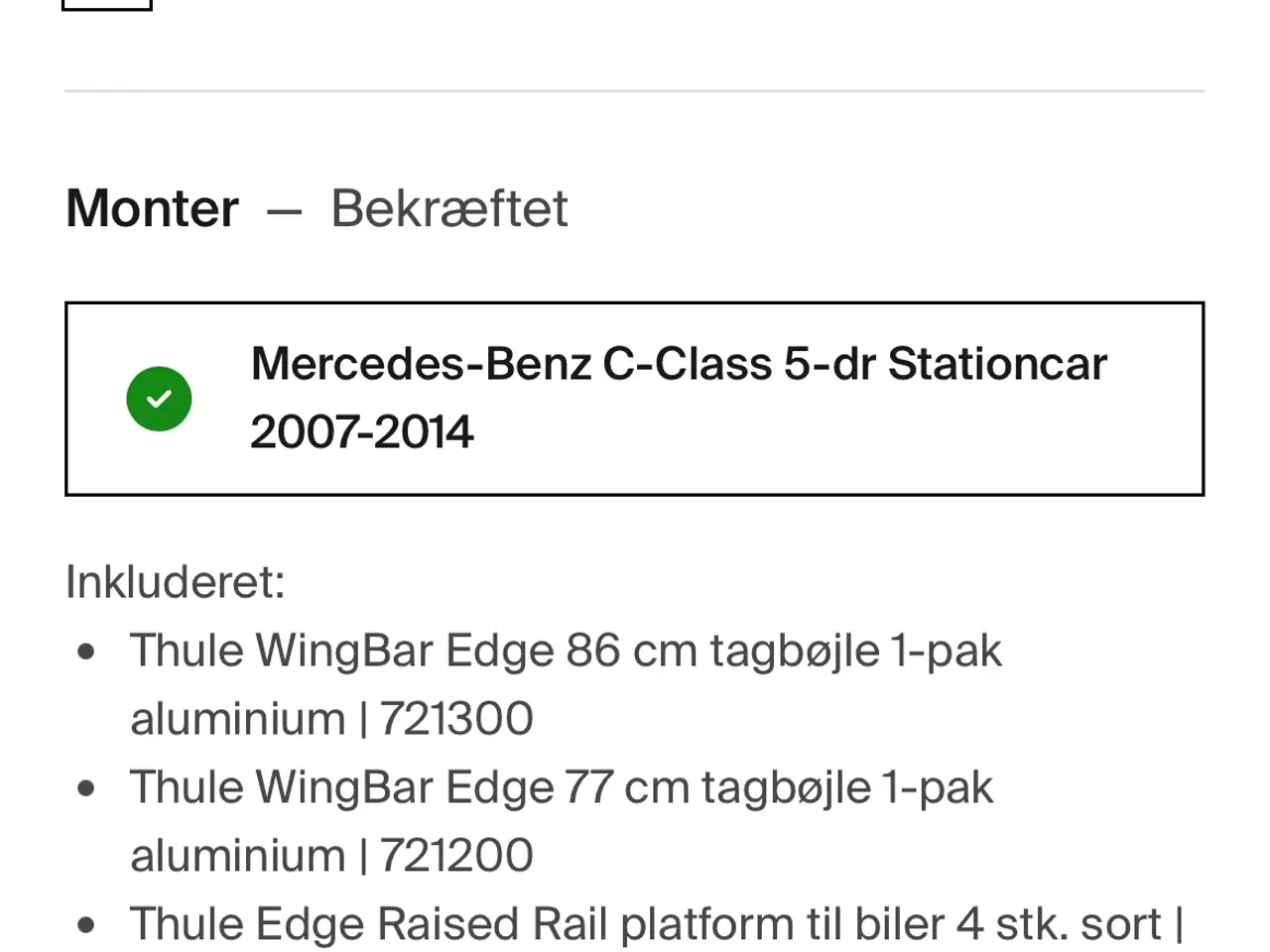Click the "5-dr Stationcar" body type text

(945, 364)
